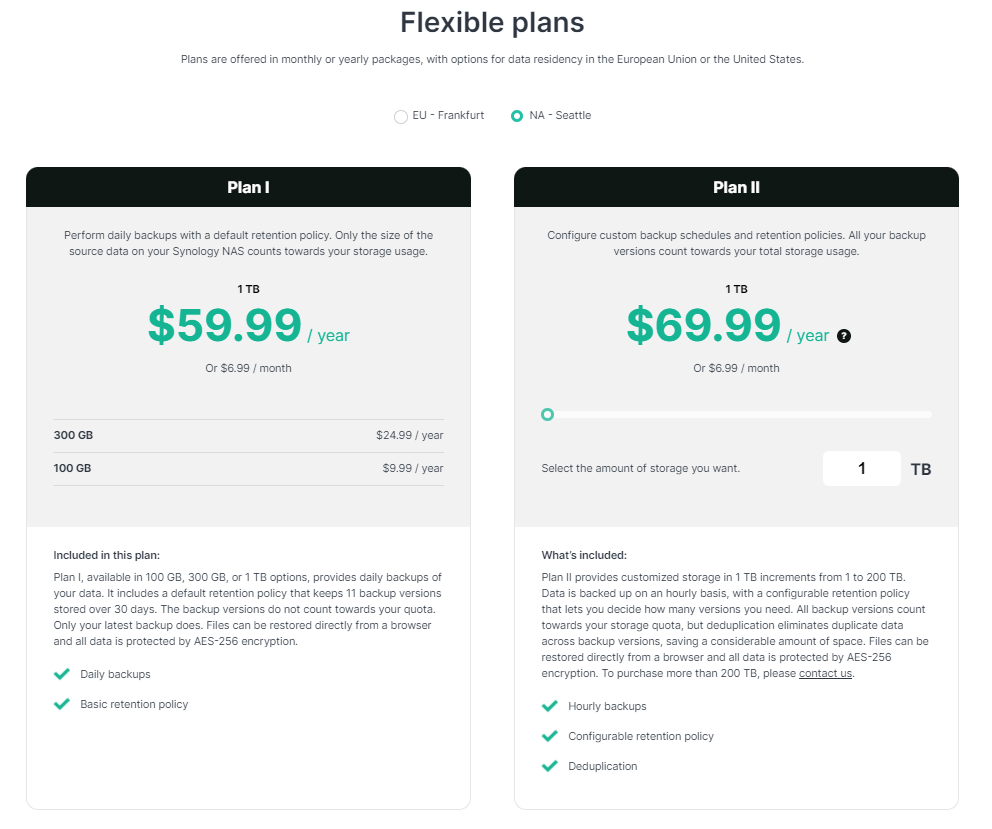Open the contact us link

[826, 673]
